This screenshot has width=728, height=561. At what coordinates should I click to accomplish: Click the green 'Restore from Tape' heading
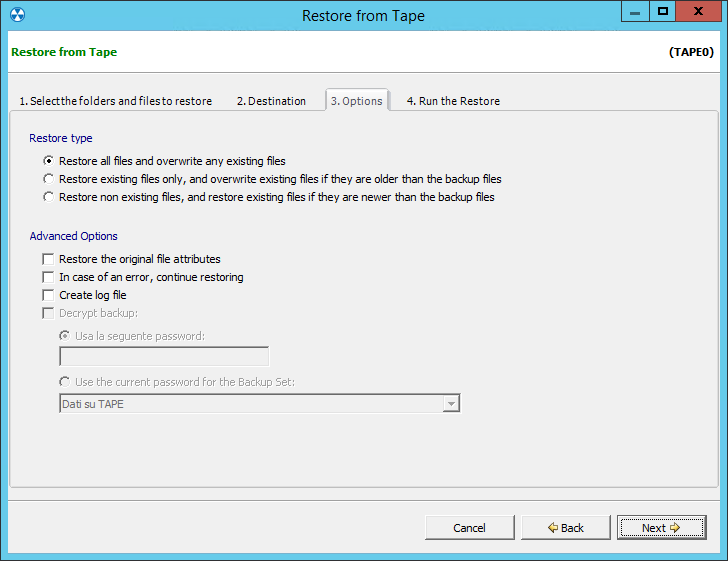click(64, 52)
